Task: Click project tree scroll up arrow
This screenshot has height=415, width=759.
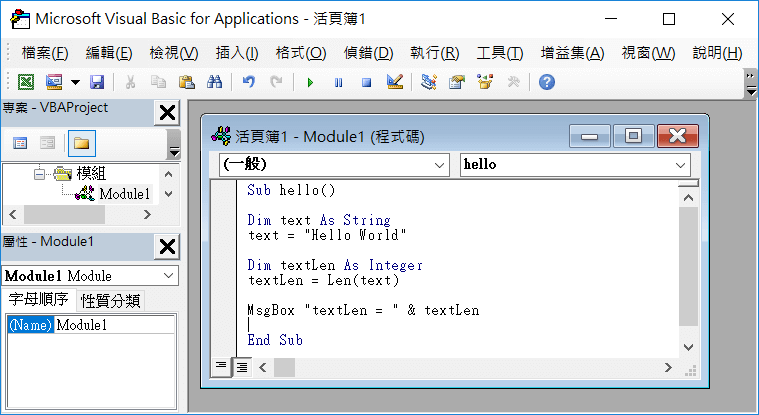Action: (168, 174)
